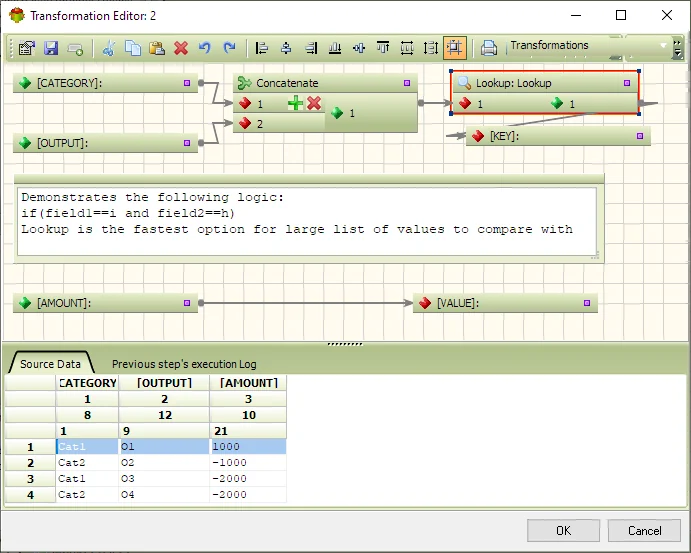
Task: Align selected nodes to right edges
Action: pos(311,48)
